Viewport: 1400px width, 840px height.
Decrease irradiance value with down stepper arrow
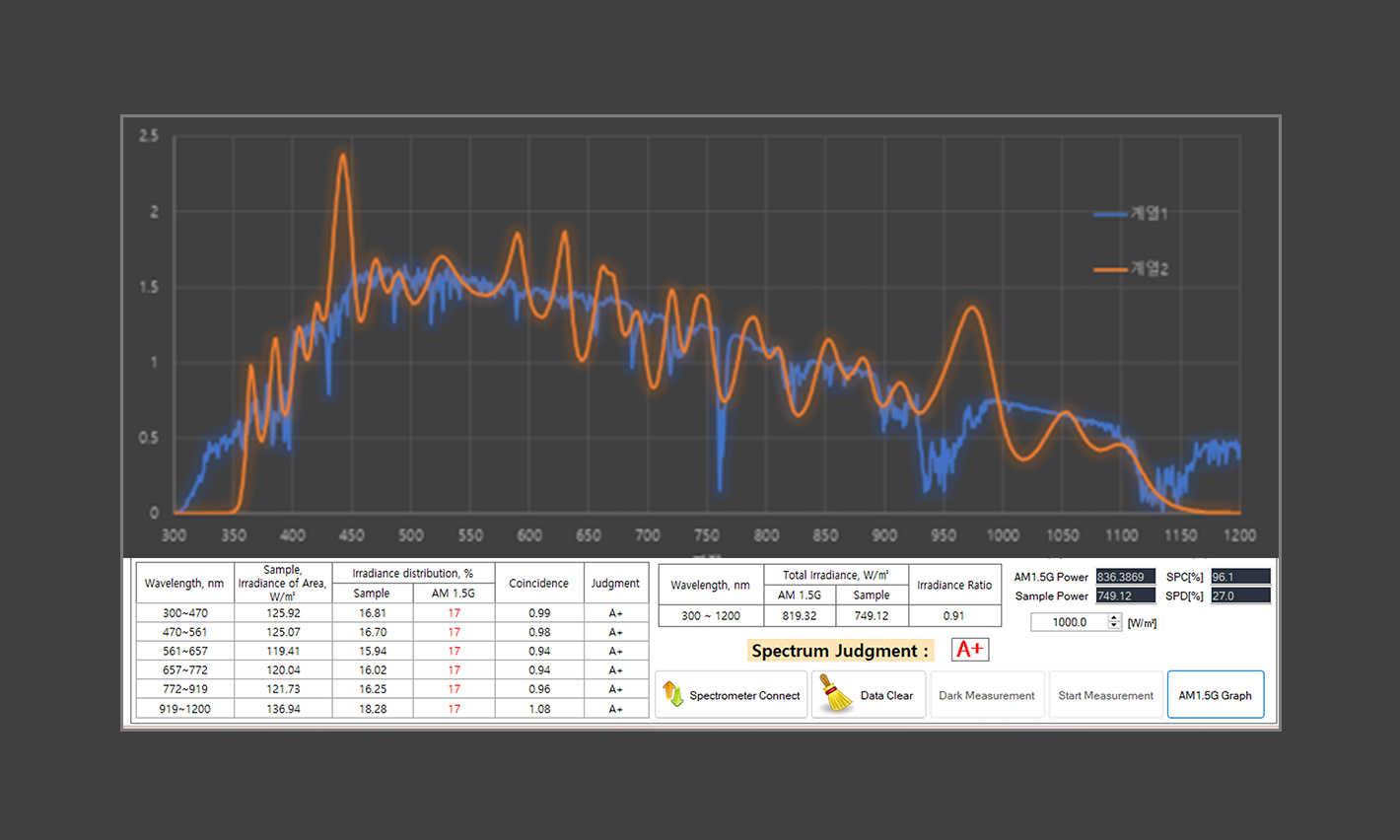point(1114,626)
